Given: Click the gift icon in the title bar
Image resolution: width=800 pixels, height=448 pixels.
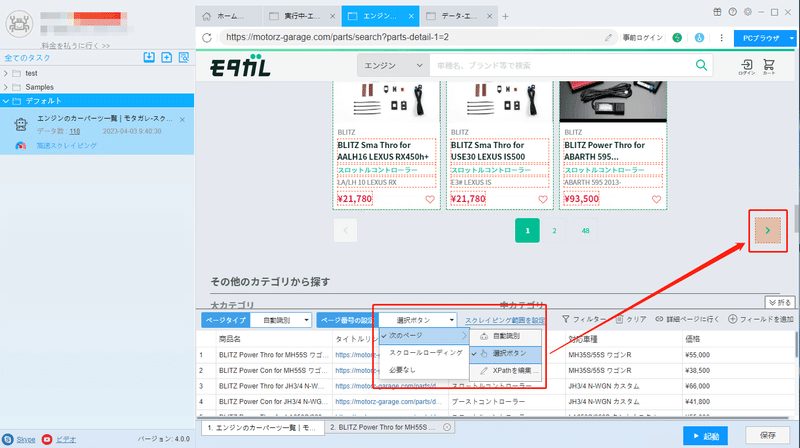Looking at the screenshot, I should pos(717,12).
